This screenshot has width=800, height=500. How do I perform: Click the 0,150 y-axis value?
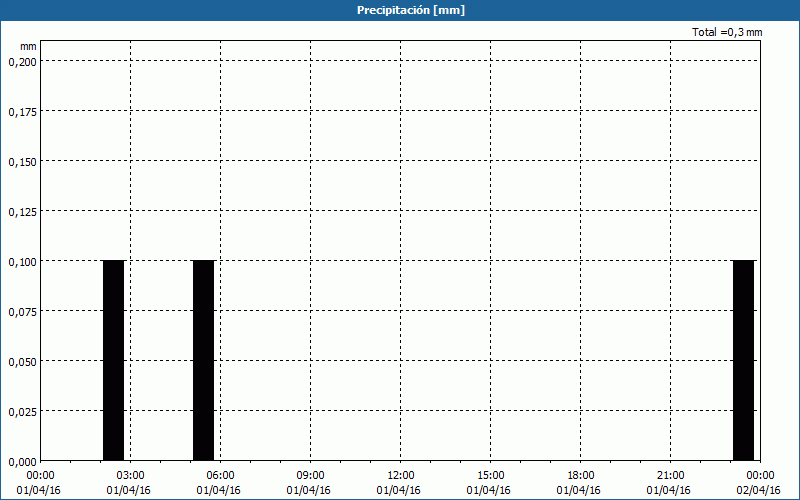[x=22, y=162]
